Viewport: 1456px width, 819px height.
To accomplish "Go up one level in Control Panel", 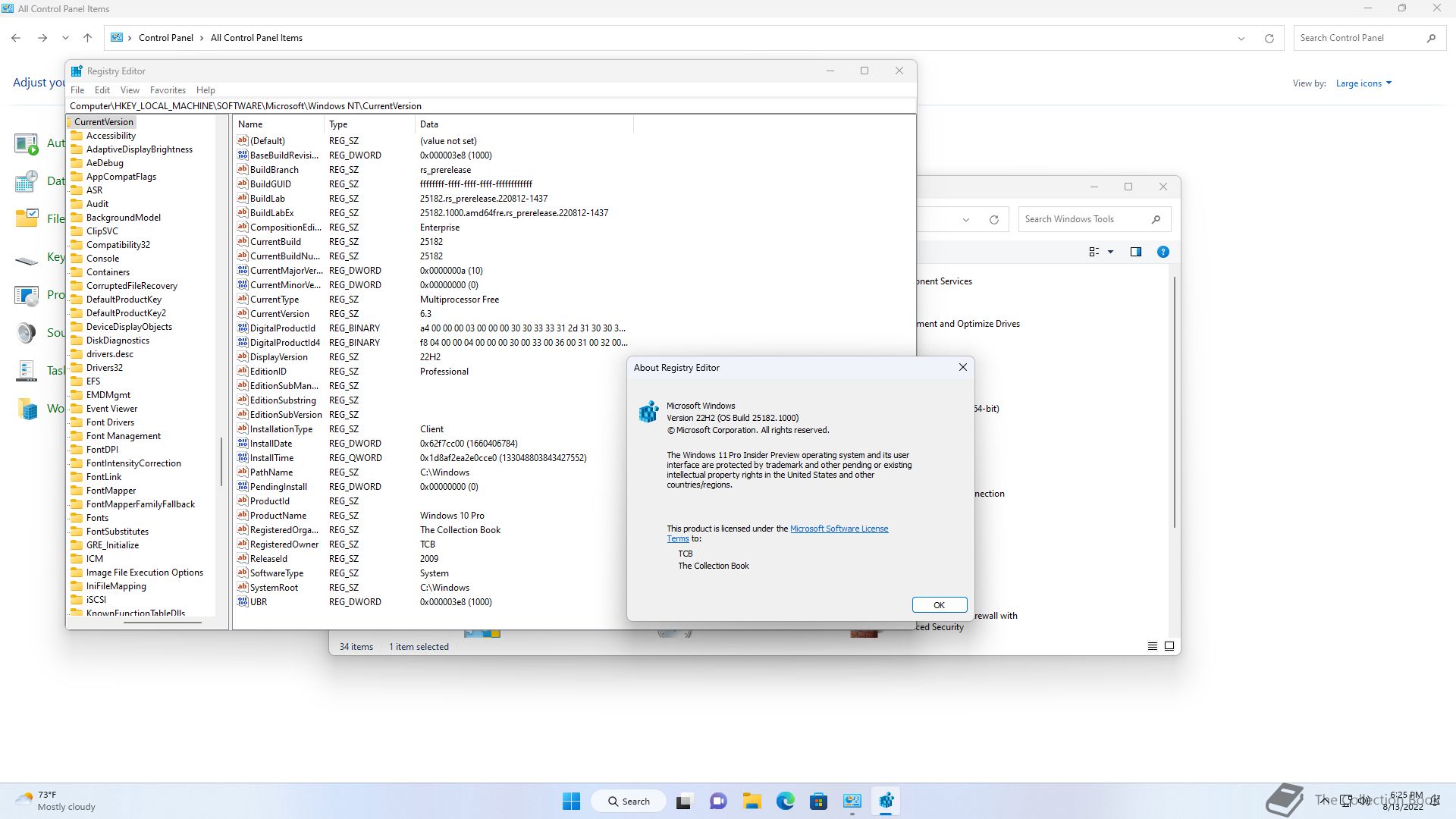I will click(87, 38).
